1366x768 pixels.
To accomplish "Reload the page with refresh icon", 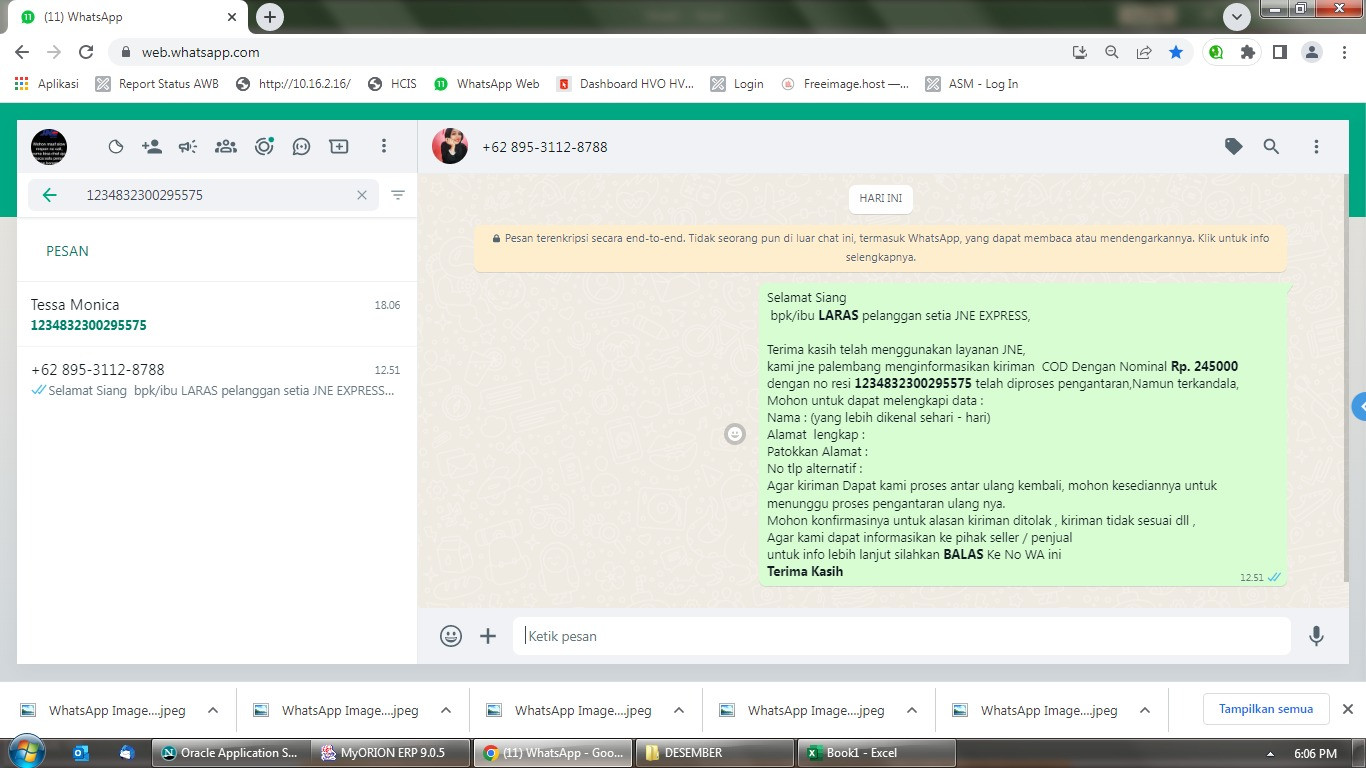I will coord(86,52).
